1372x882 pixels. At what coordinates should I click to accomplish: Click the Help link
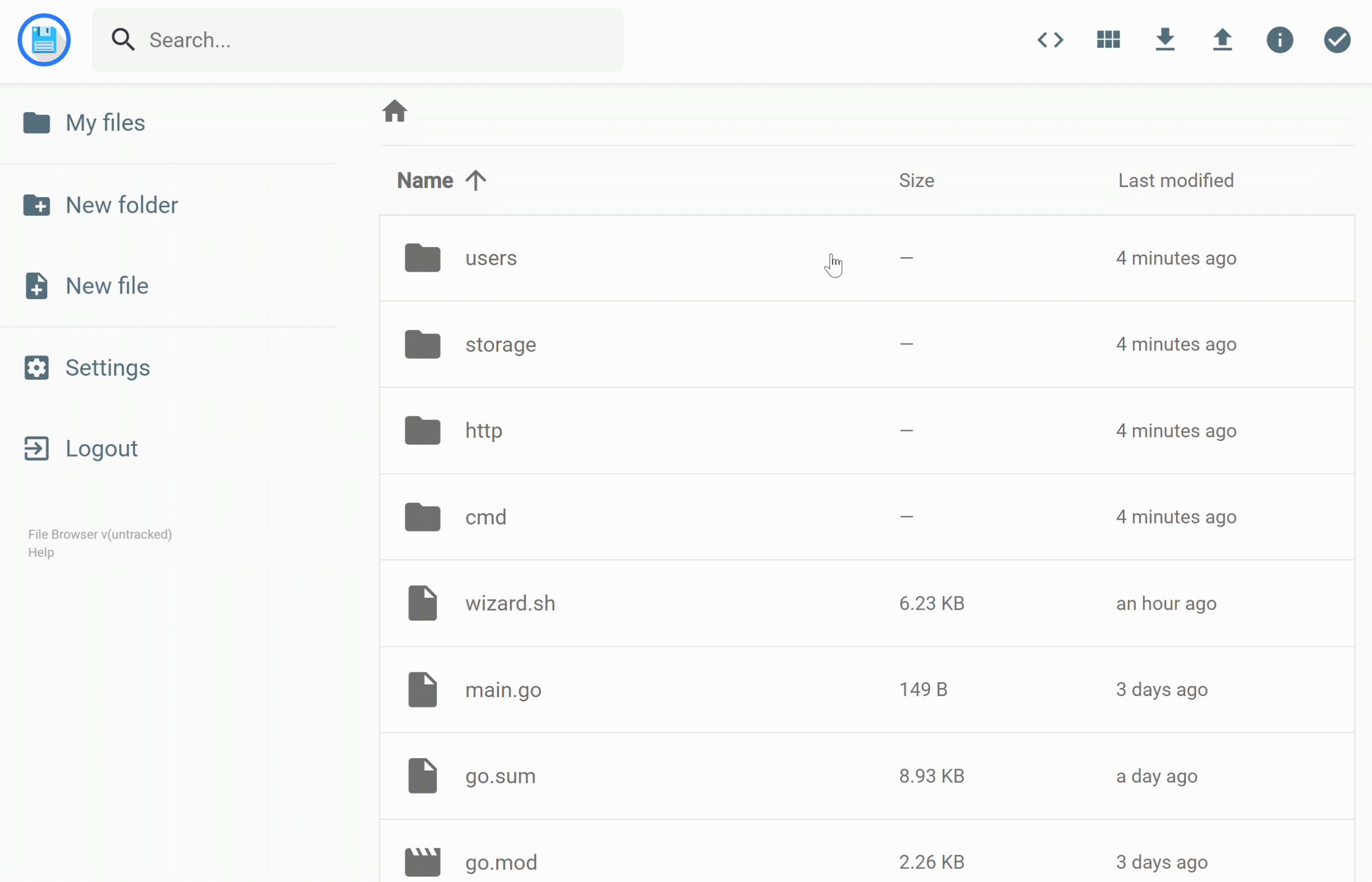coord(41,552)
